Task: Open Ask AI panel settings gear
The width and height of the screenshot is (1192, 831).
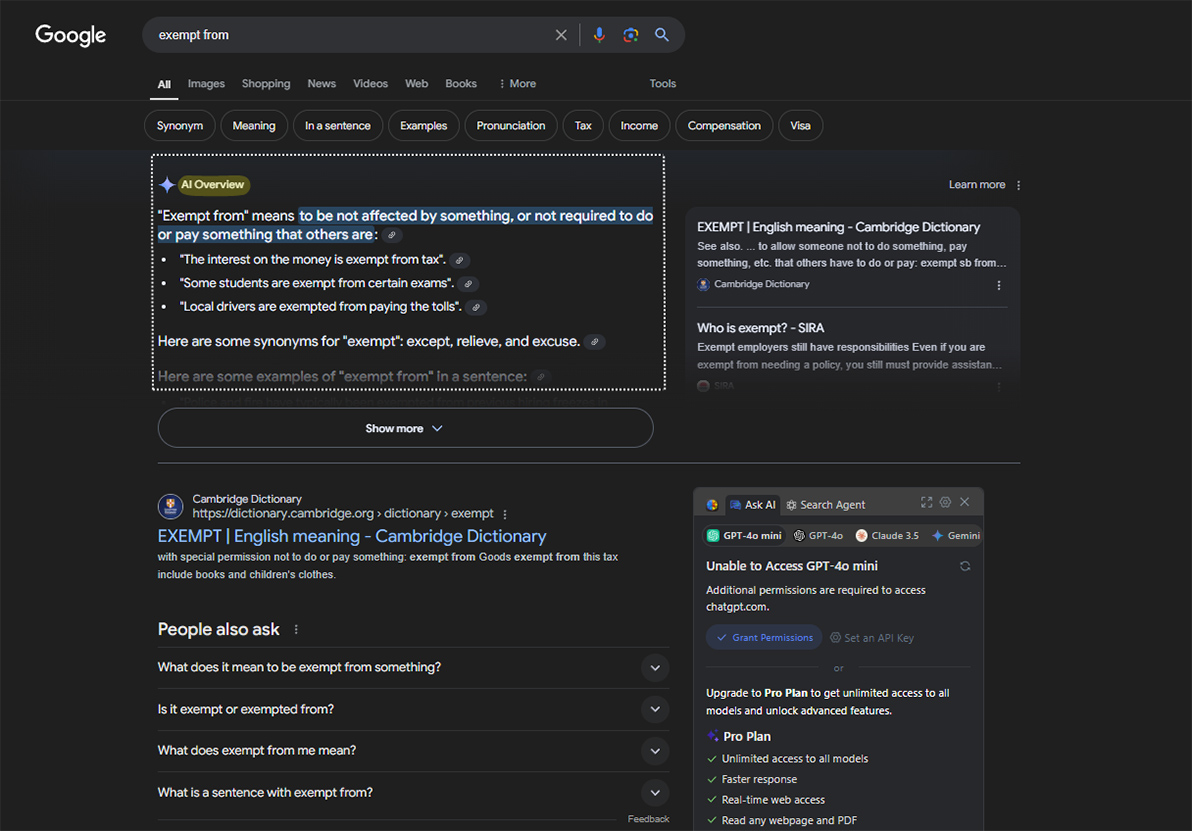Action: click(945, 503)
